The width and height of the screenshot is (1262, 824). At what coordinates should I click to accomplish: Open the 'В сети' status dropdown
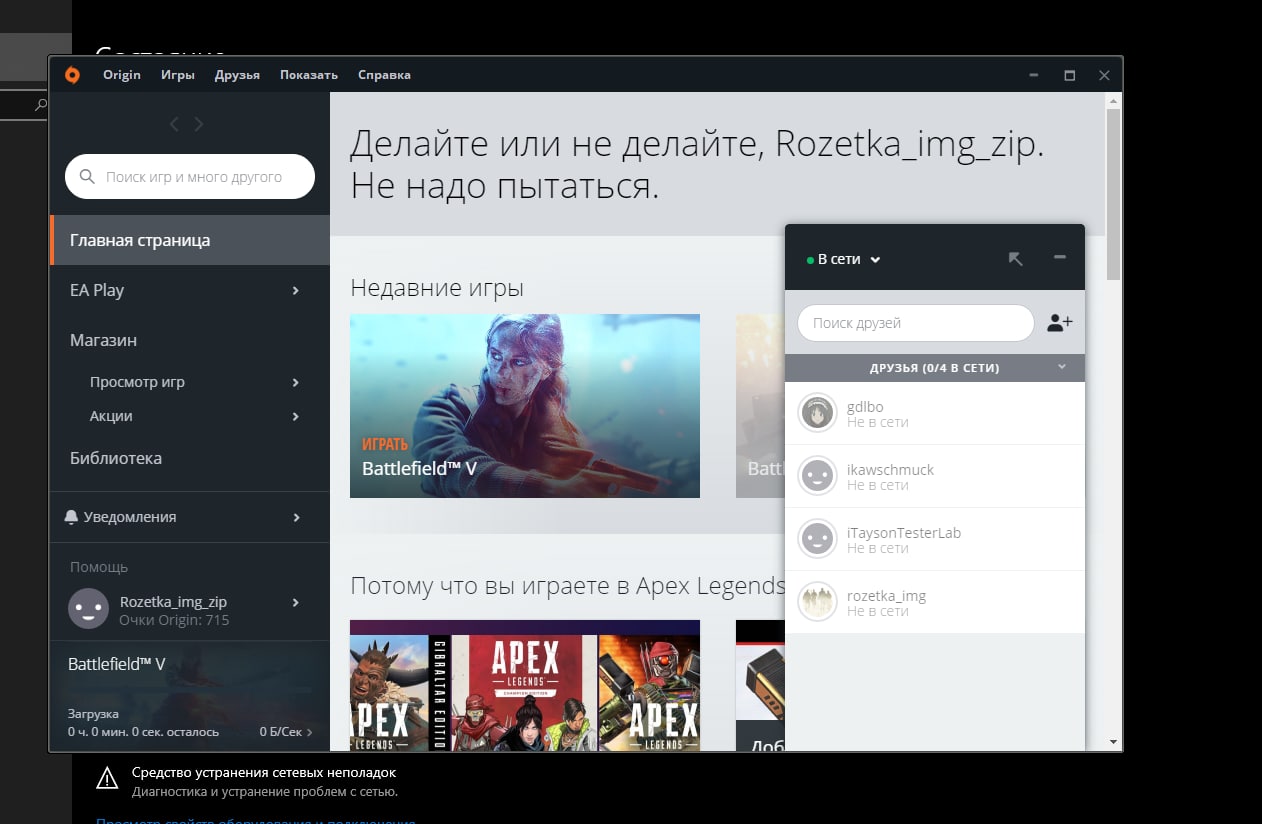[x=843, y=259]
